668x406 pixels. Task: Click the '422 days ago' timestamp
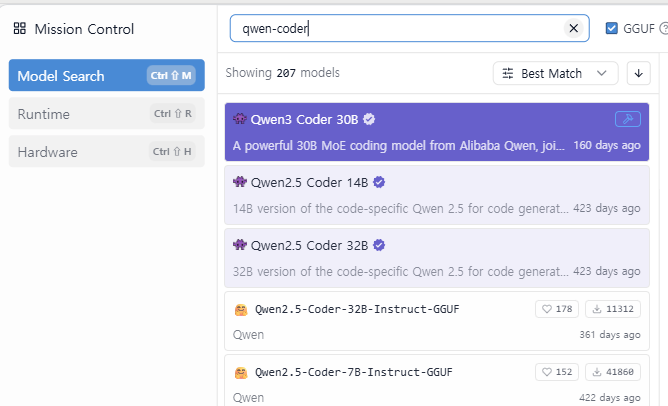coord(610,397)
